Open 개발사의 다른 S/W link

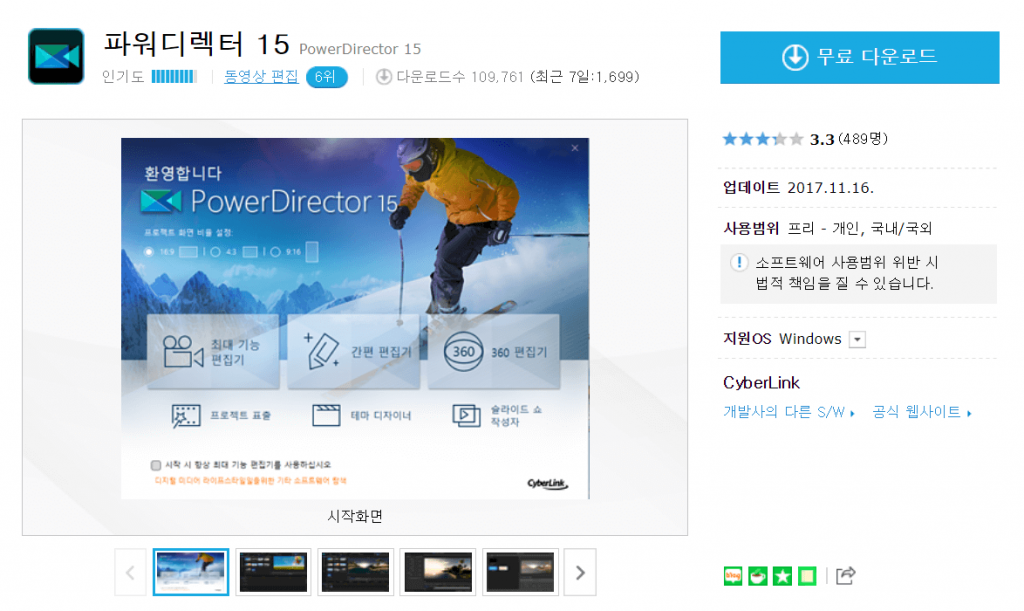(x=788, y=412)
